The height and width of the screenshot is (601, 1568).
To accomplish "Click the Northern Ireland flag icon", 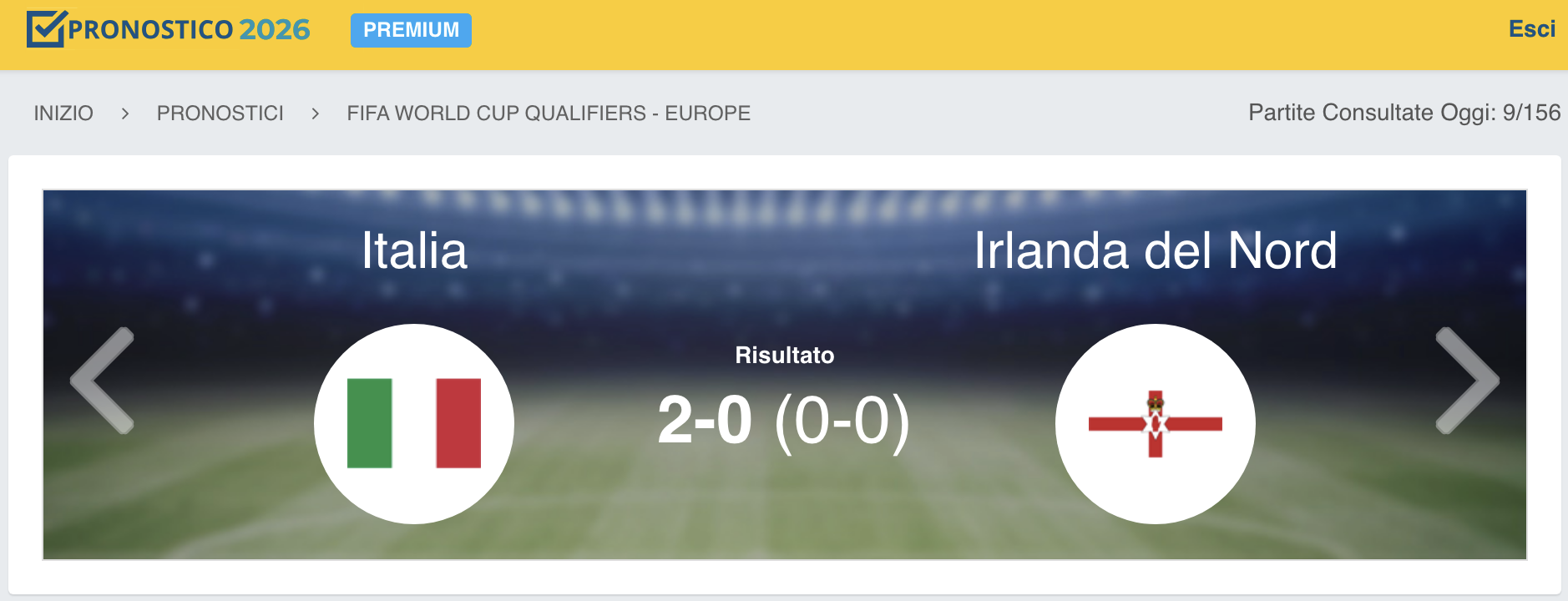I will coord(1155,423).
